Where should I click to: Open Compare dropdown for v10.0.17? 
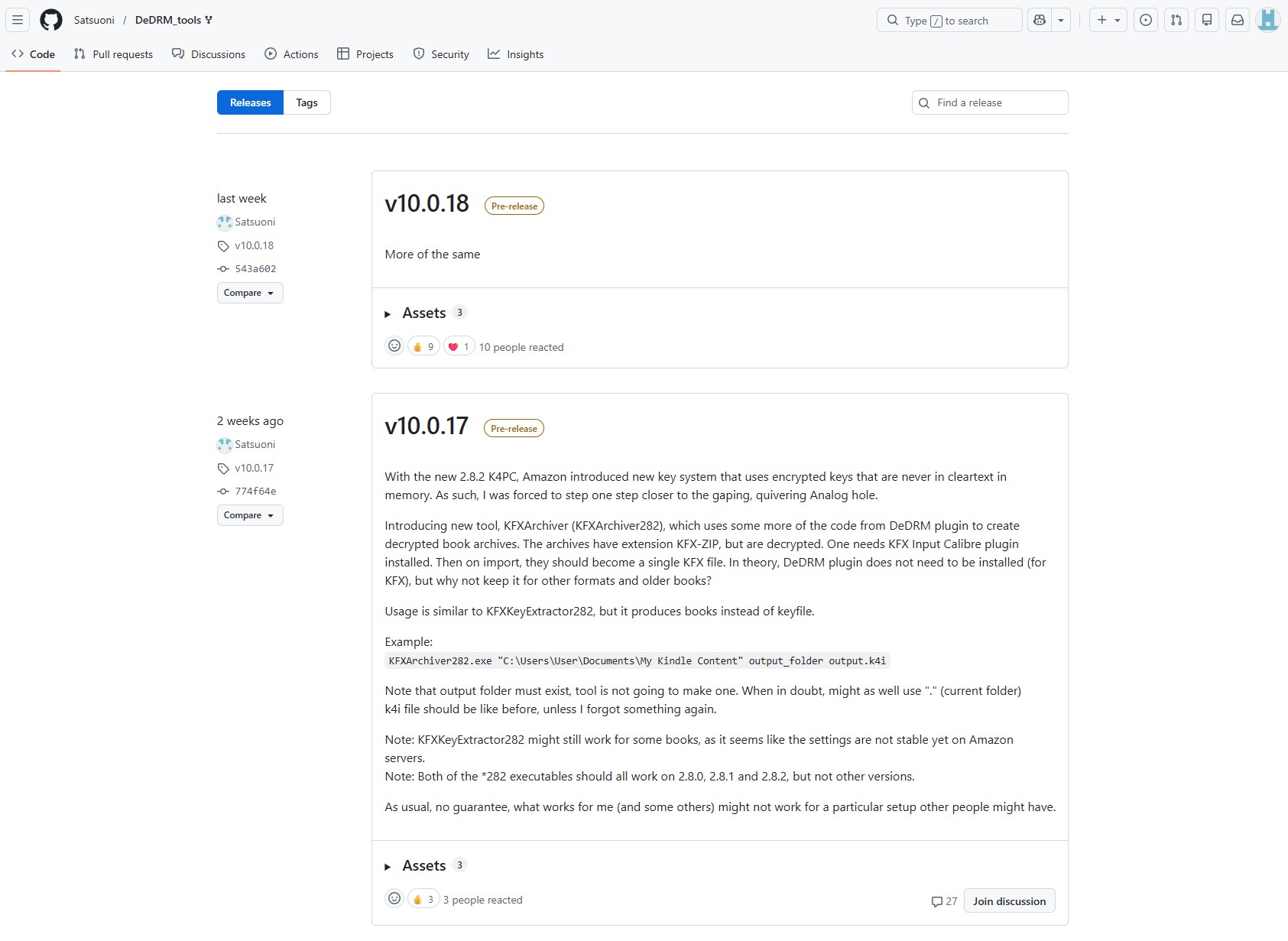pyautogui.click(x=249, y=515)
